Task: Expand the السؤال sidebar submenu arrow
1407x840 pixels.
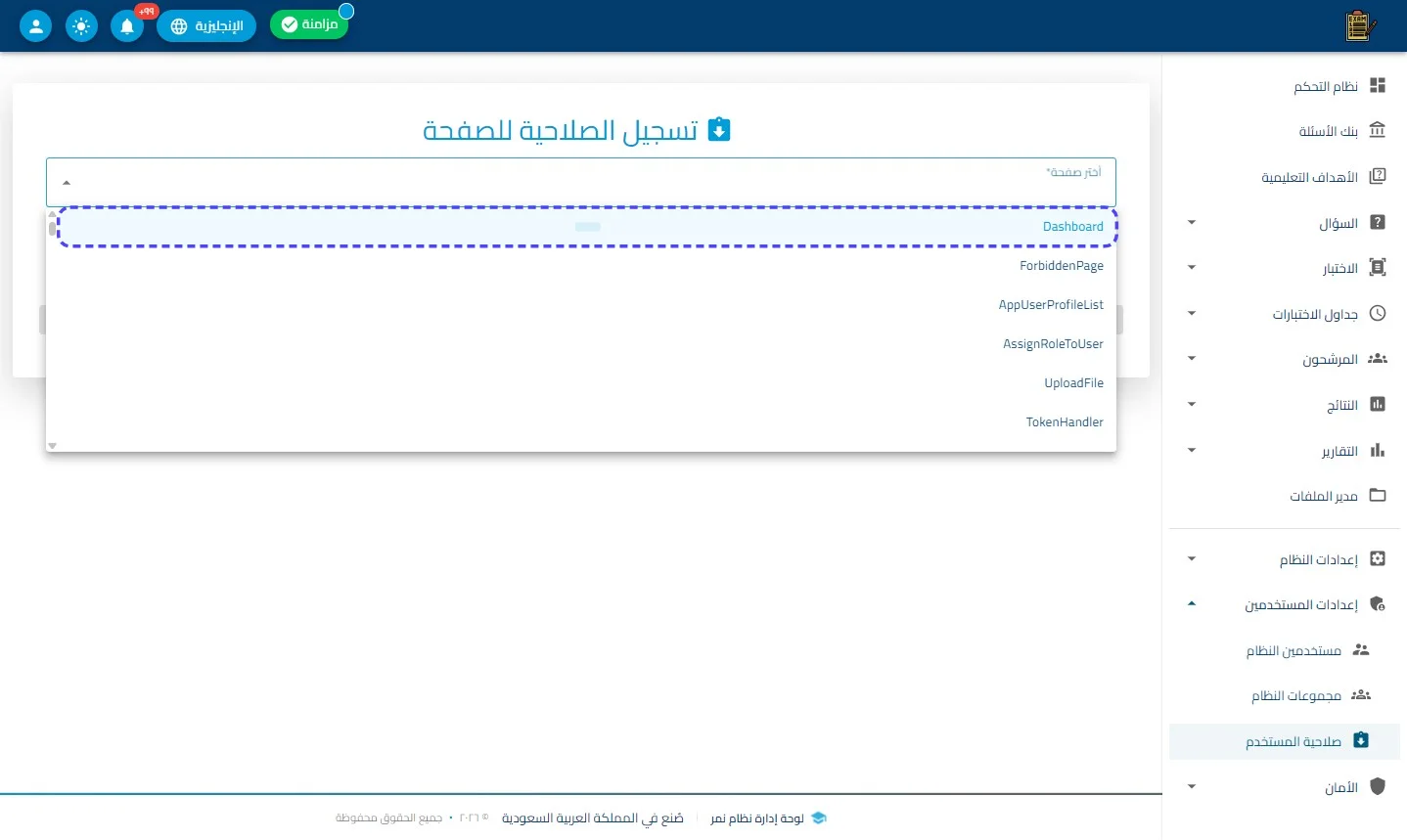Action: tap(1192, 223)
